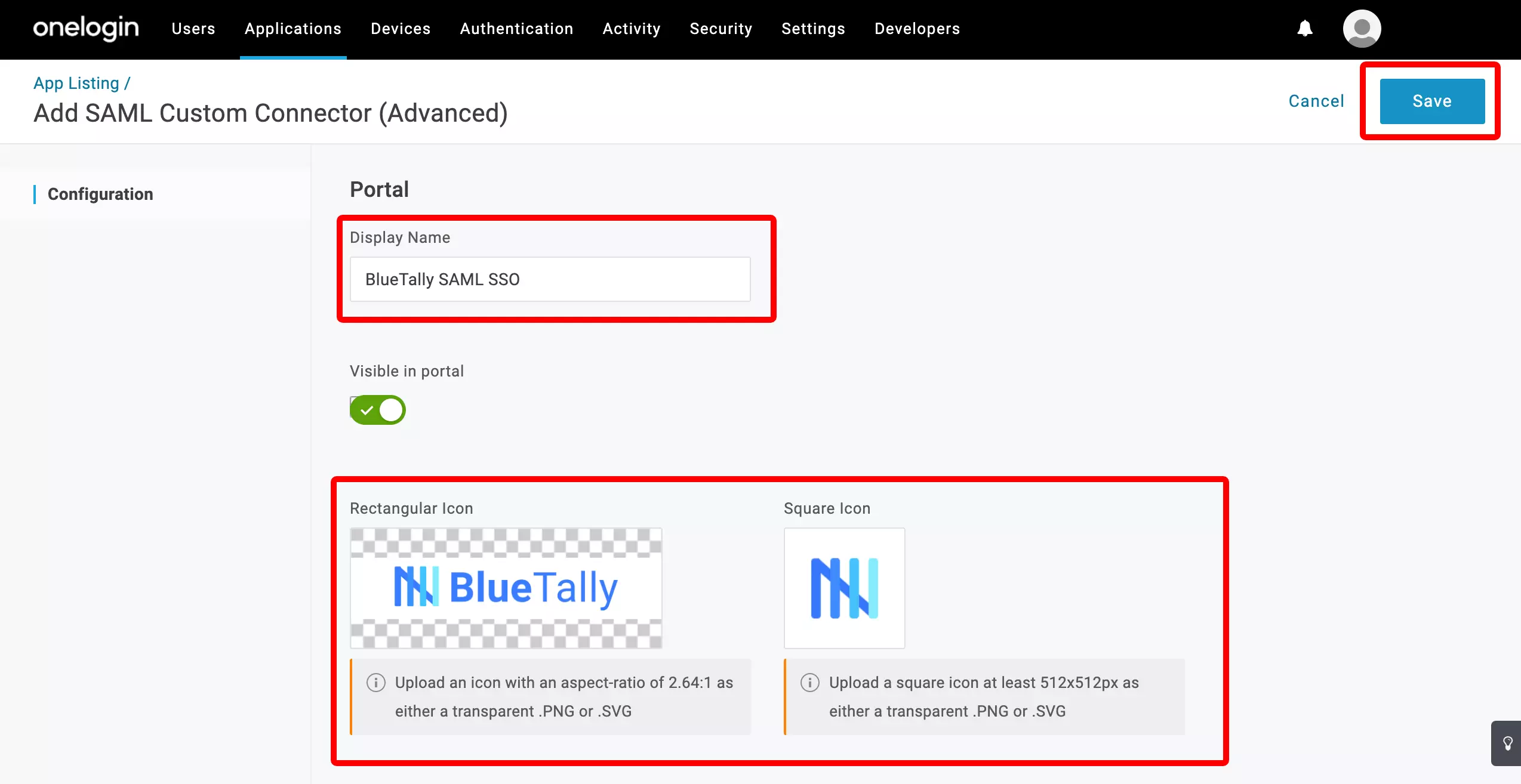
Task: Open the Settings menu
Action: tap(813, 29)
